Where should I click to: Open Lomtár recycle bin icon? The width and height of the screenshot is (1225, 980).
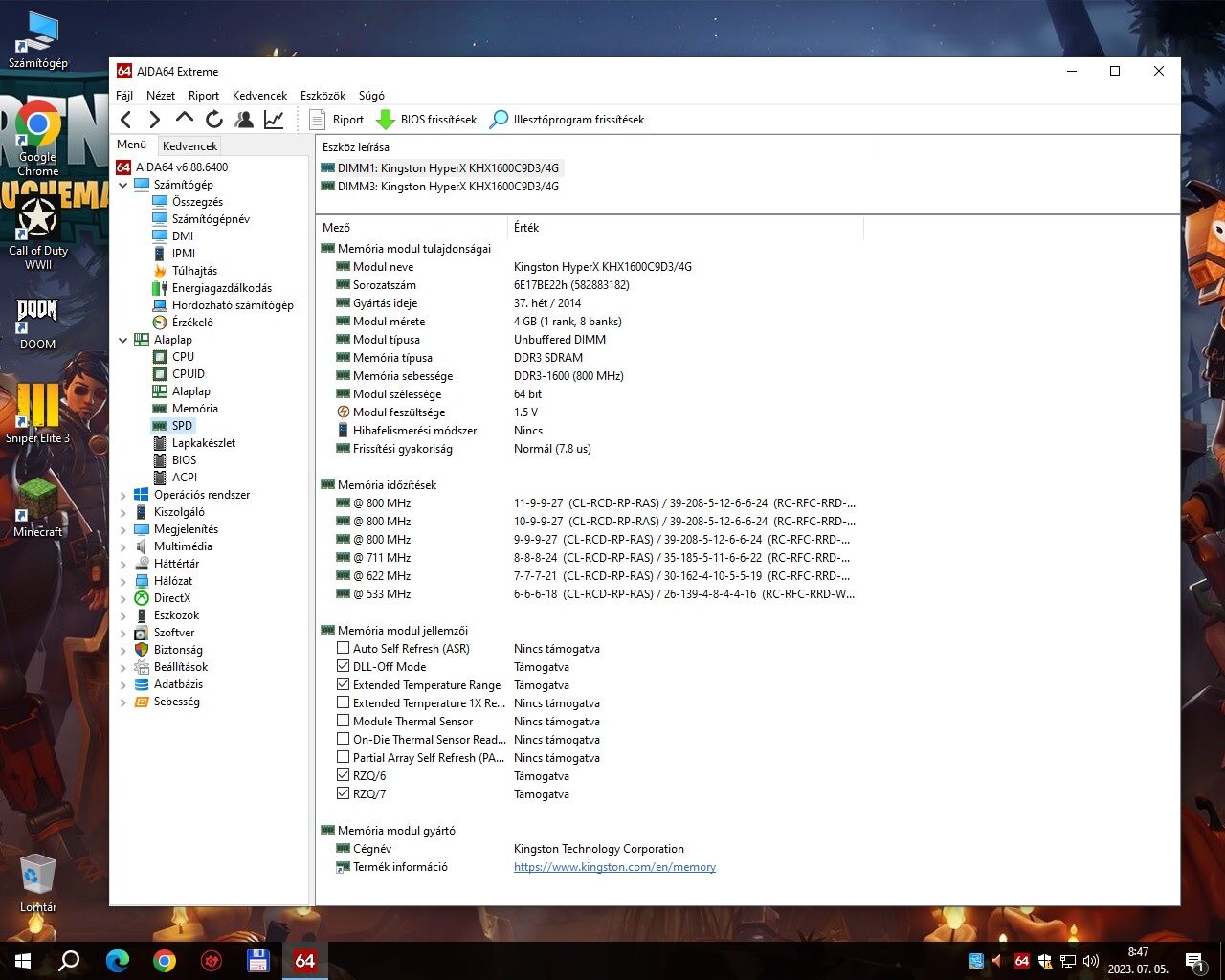click(x=38, y=882)
